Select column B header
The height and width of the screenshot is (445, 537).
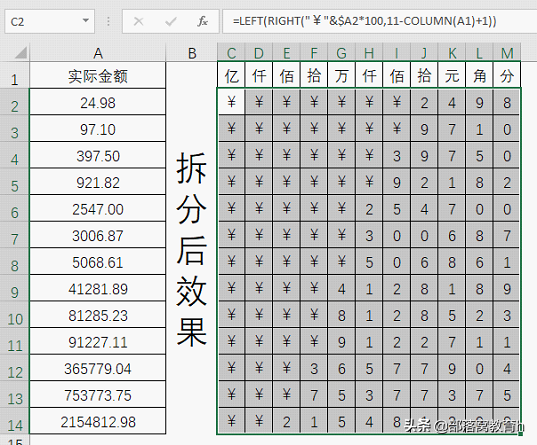192,53
